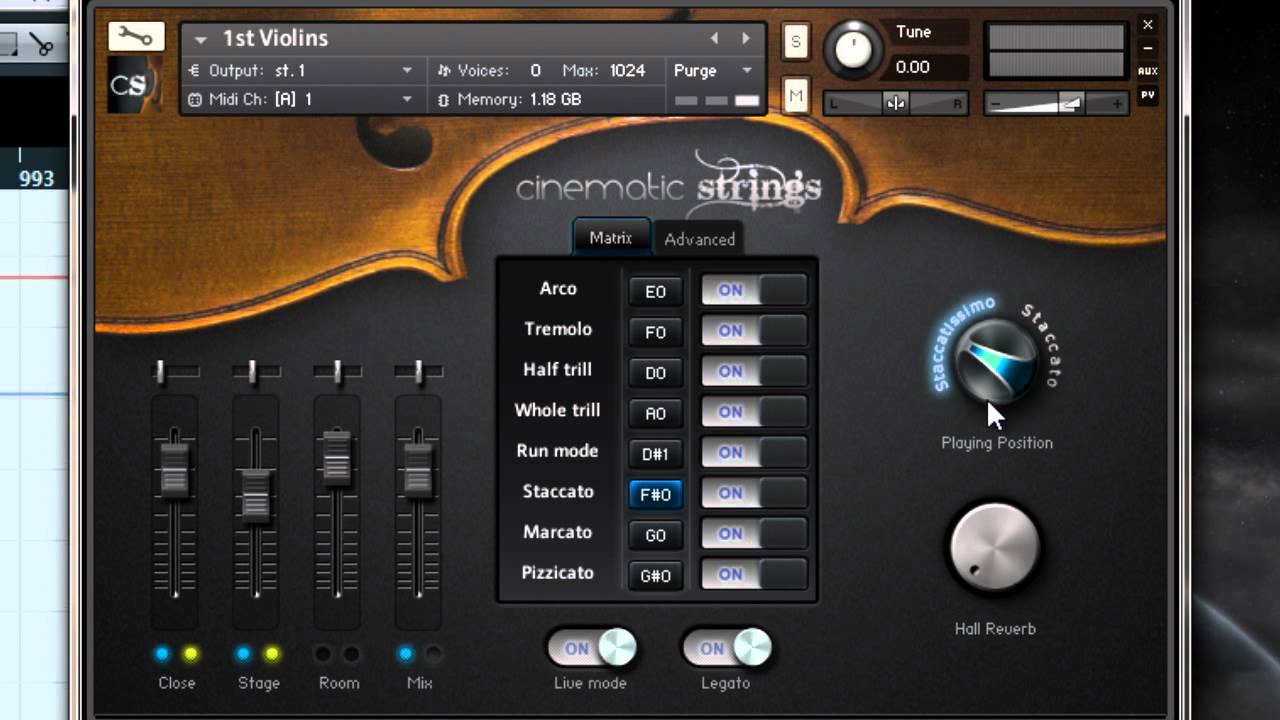Screen dimensions: 1280x720
Task: Click the Mix pan slider
Action: pos(418,372)
